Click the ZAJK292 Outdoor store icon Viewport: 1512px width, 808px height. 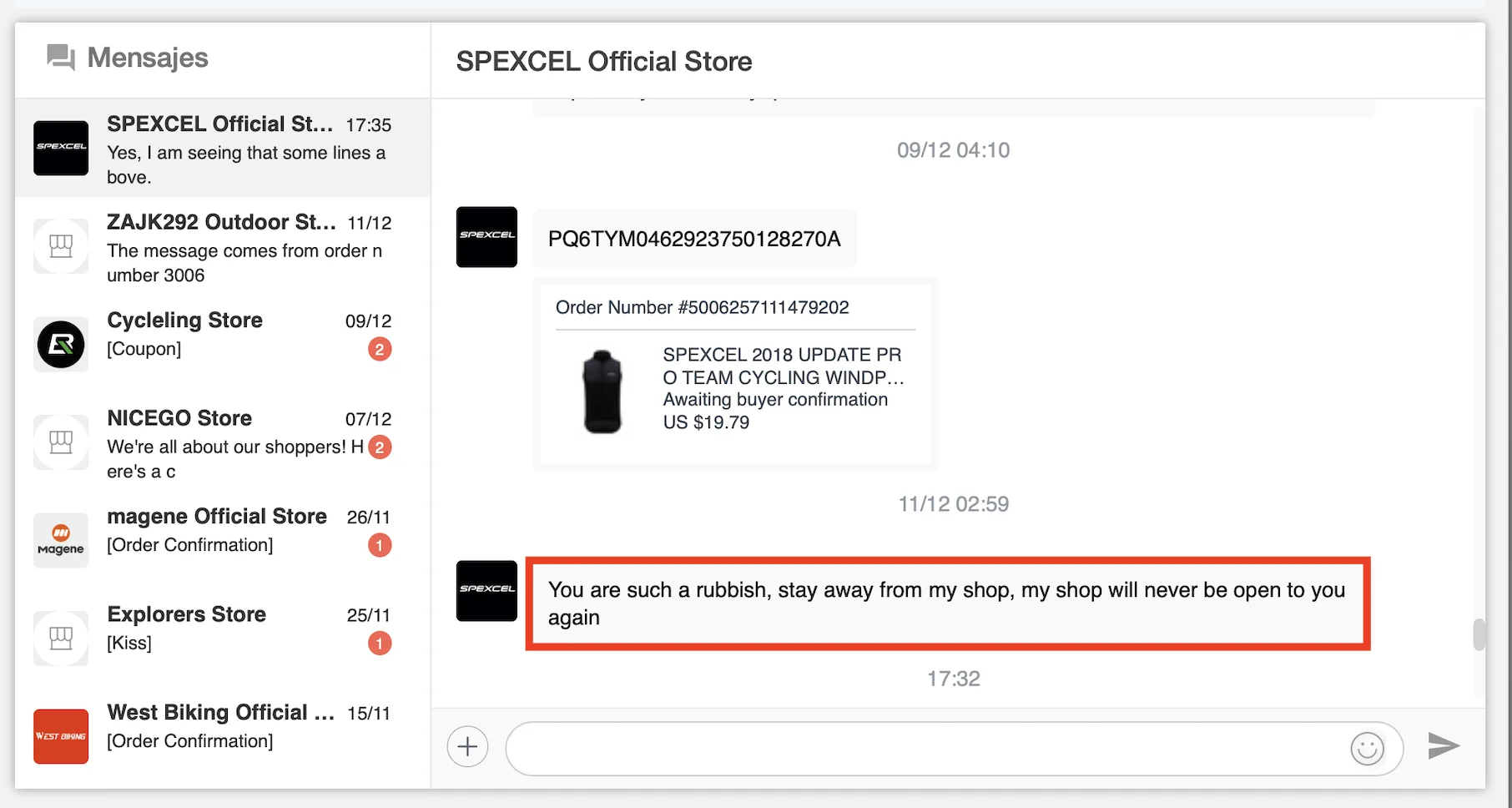click(x=61, y=246)
